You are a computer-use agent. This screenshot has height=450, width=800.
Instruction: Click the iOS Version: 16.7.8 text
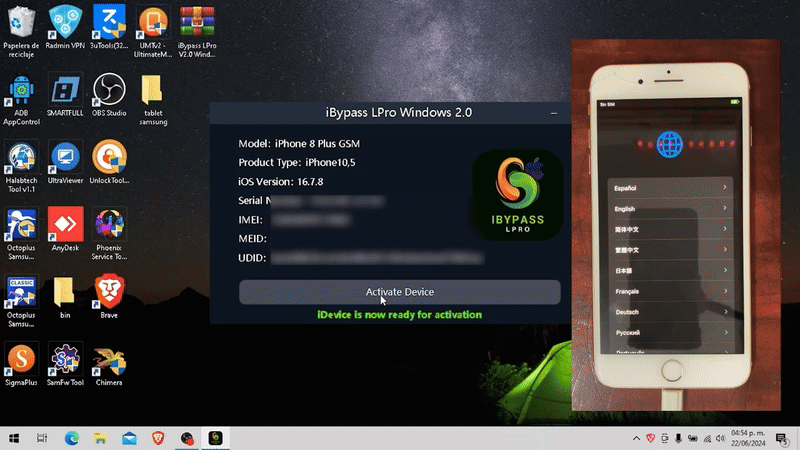281,182
